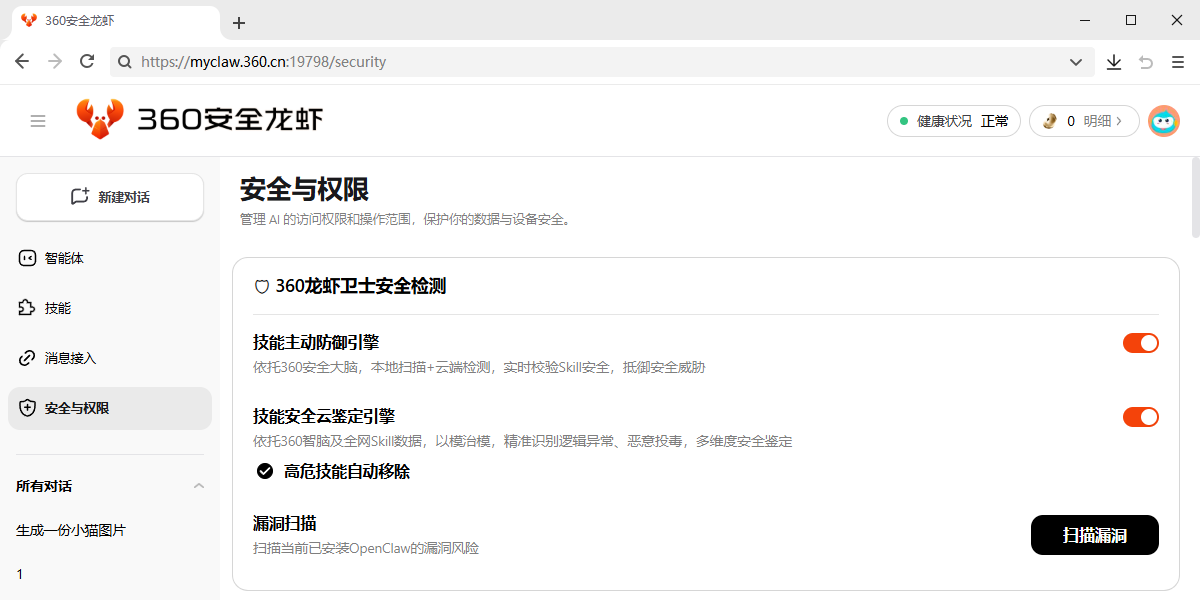Click the page vertical scrollbar
1200x600 pixels.
1195,200
